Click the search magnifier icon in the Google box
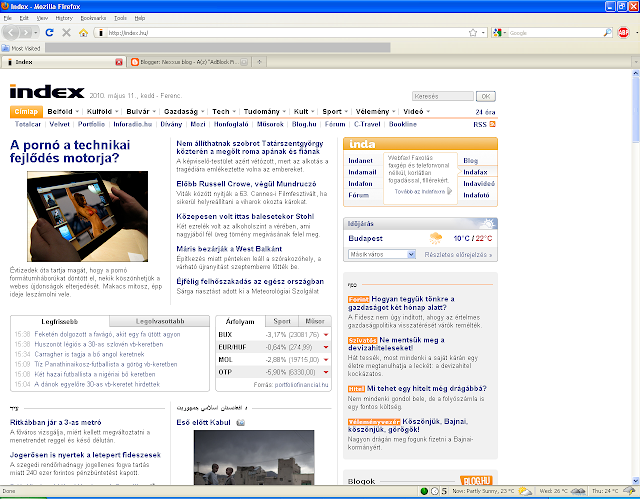Screen dimensions: 640x499 [x=607, y=33]
